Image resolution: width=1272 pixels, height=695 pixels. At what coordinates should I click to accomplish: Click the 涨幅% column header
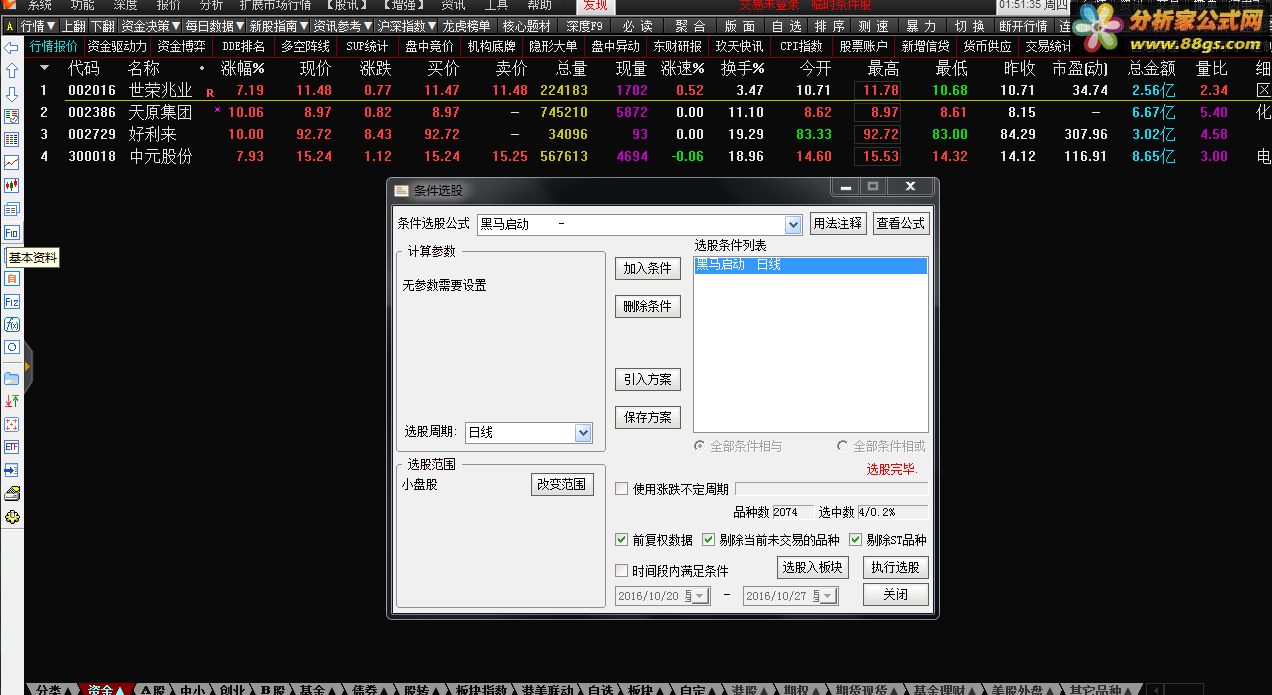pyautogui.click(x=243, y=68)
